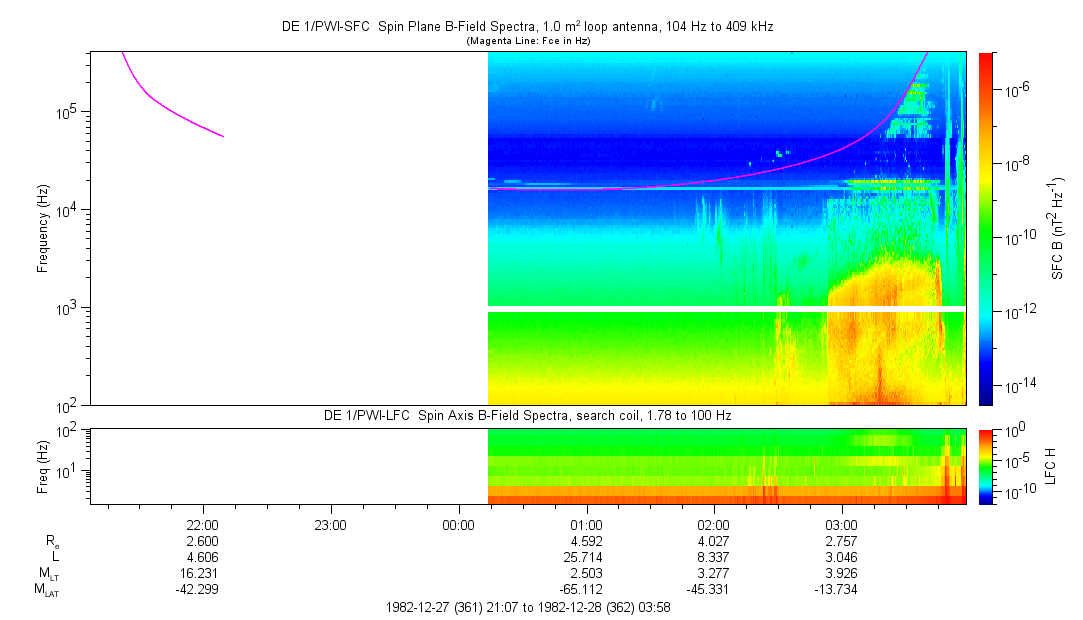This screenshot has width=1083, height=620.
Task: Click the white gap band in the spectrogram
Action: (727, 309)
